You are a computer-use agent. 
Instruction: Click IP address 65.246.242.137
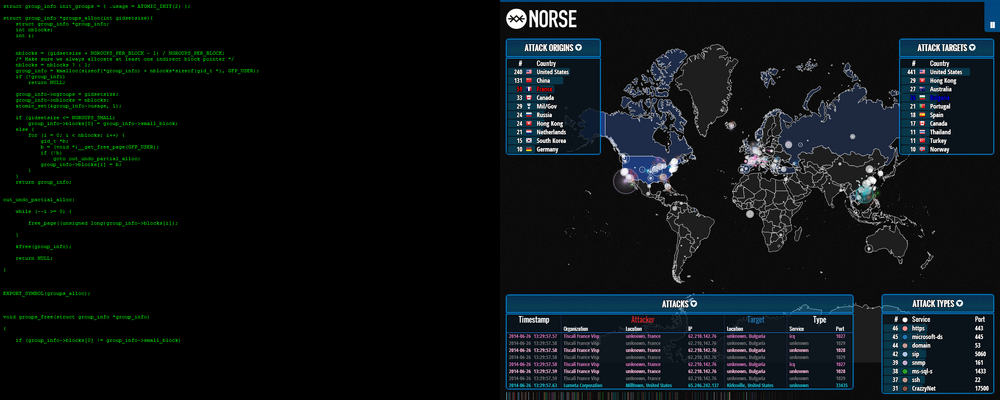click(702, 385)
